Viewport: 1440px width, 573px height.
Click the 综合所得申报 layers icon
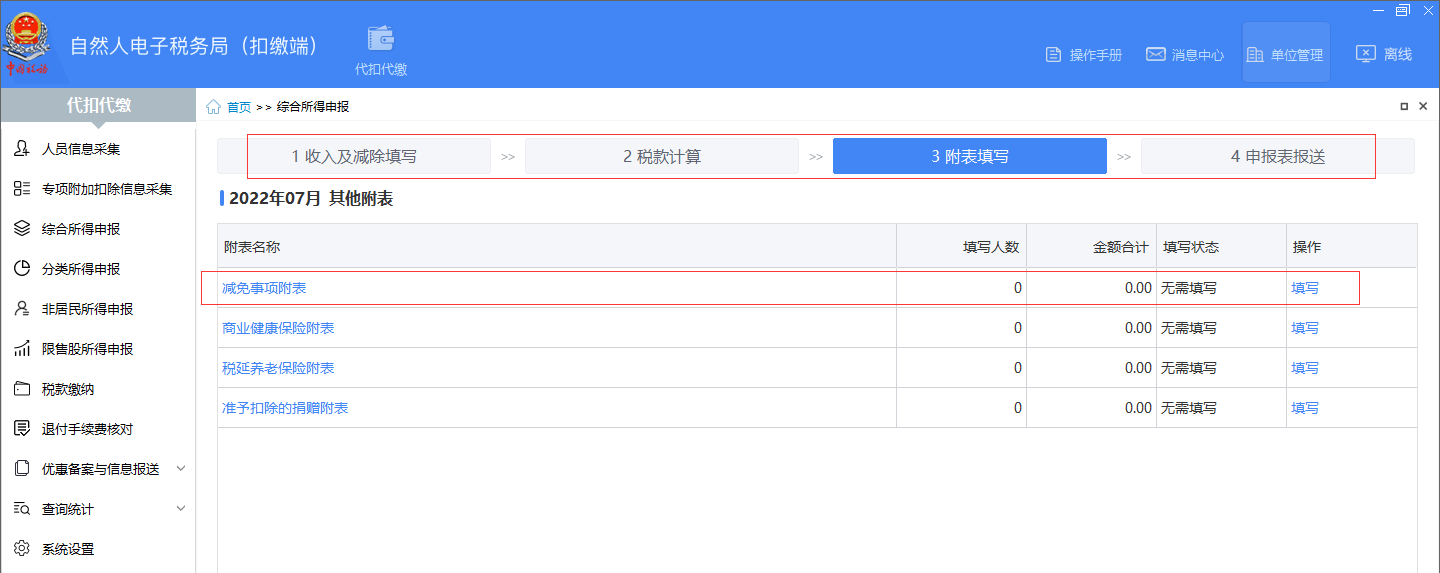pos(22,229)
